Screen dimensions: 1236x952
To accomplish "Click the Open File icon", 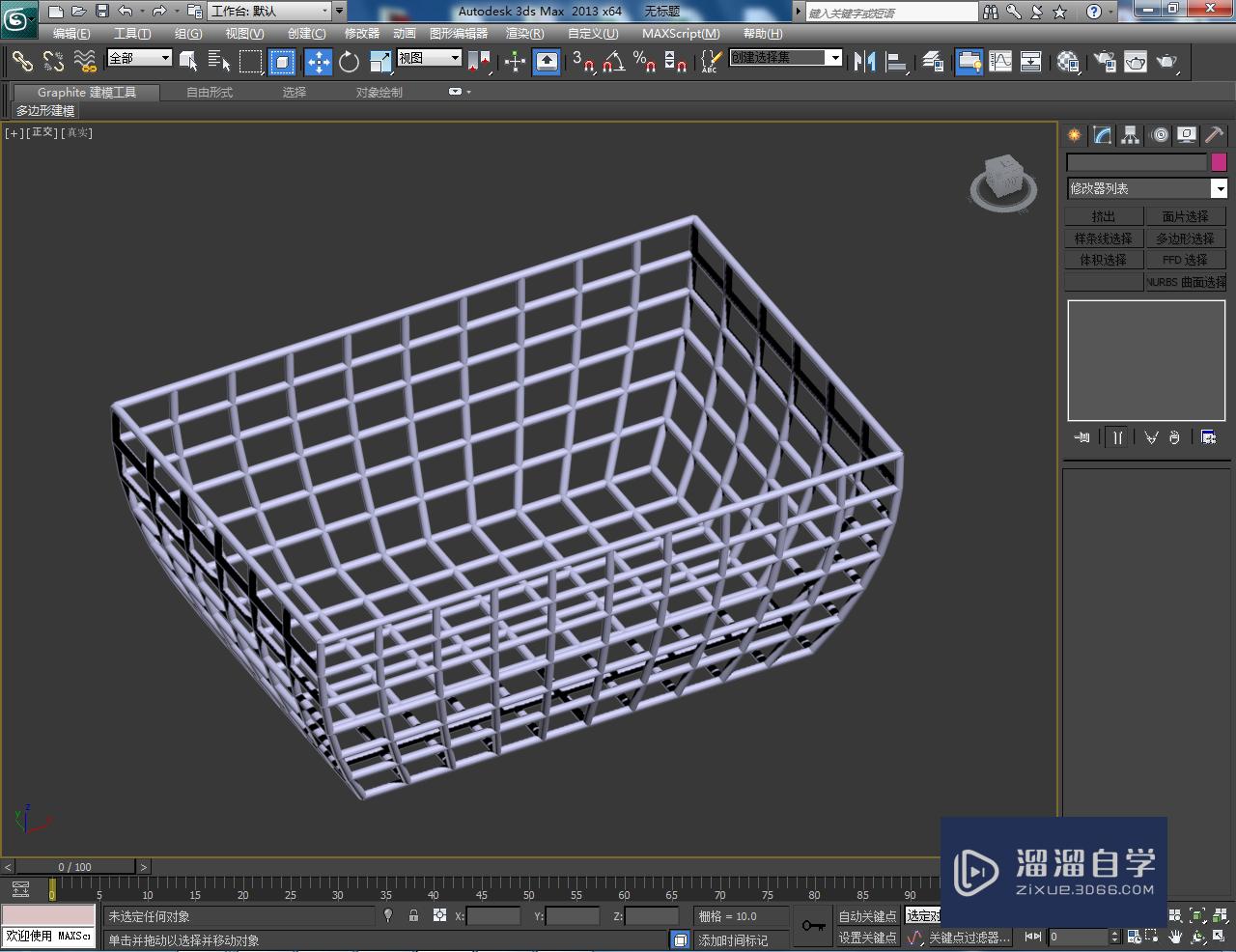I will 78,12.
